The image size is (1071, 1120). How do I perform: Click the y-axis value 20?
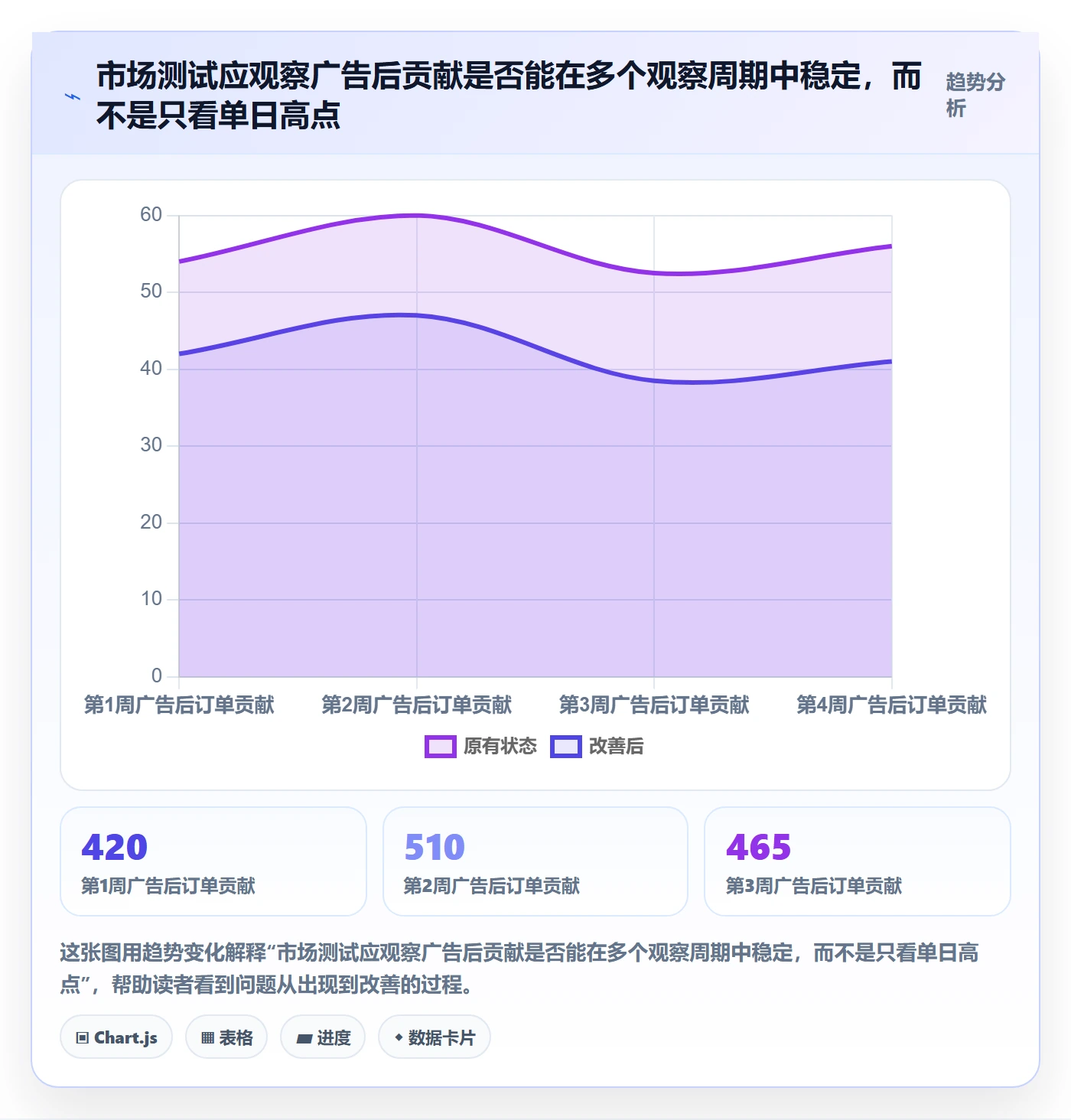coord(151,523)
